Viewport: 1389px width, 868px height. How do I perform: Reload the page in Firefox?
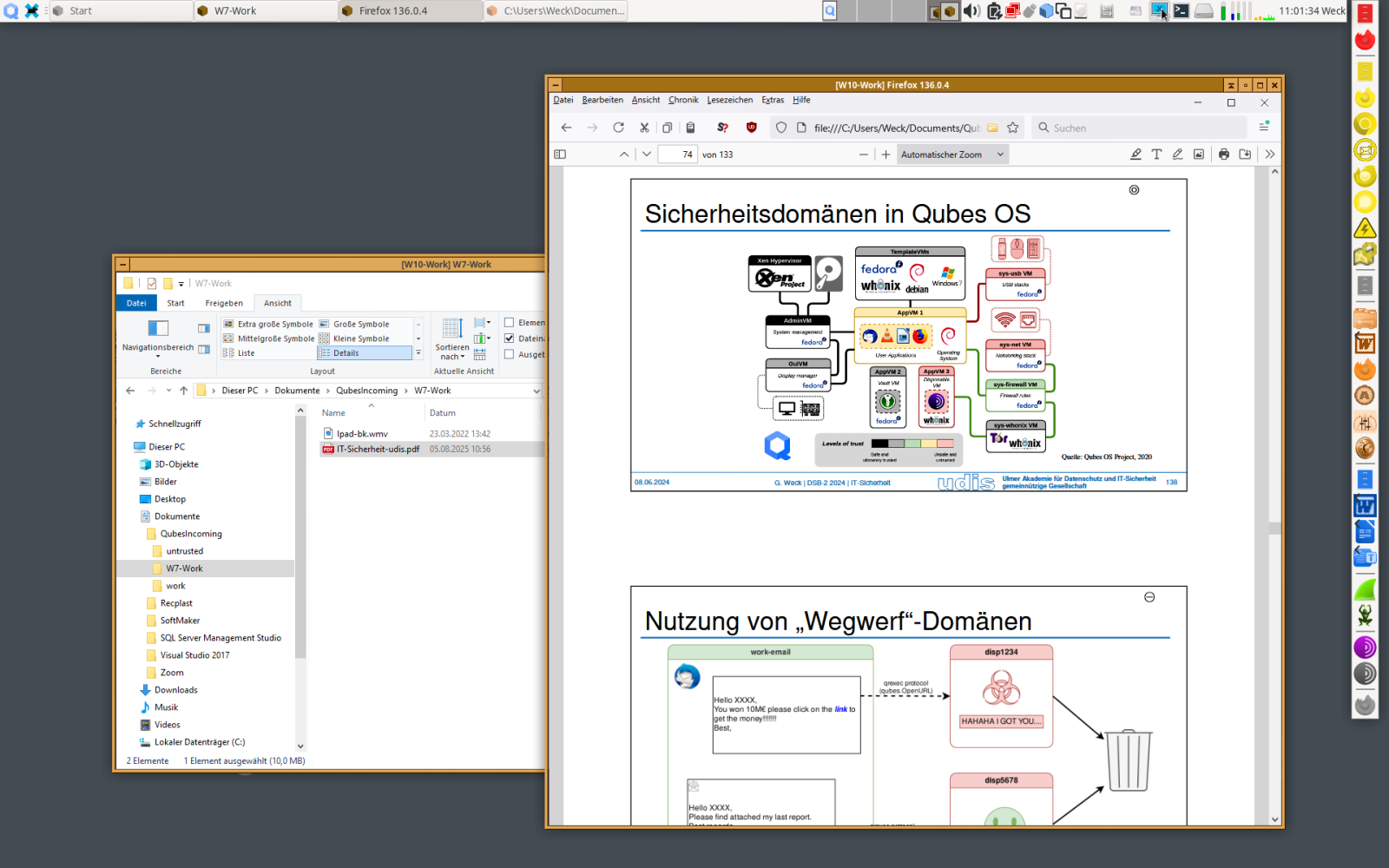coord(618,128)
